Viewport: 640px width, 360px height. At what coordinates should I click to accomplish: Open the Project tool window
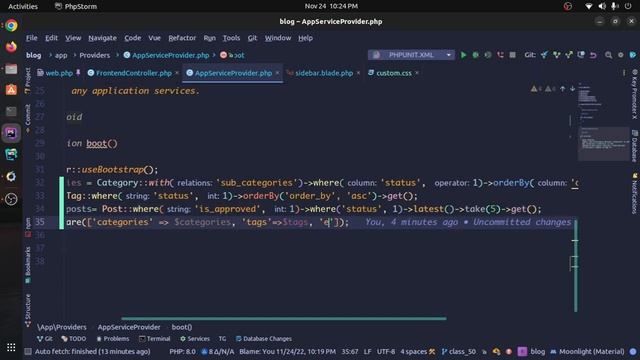tap(28, 80)
